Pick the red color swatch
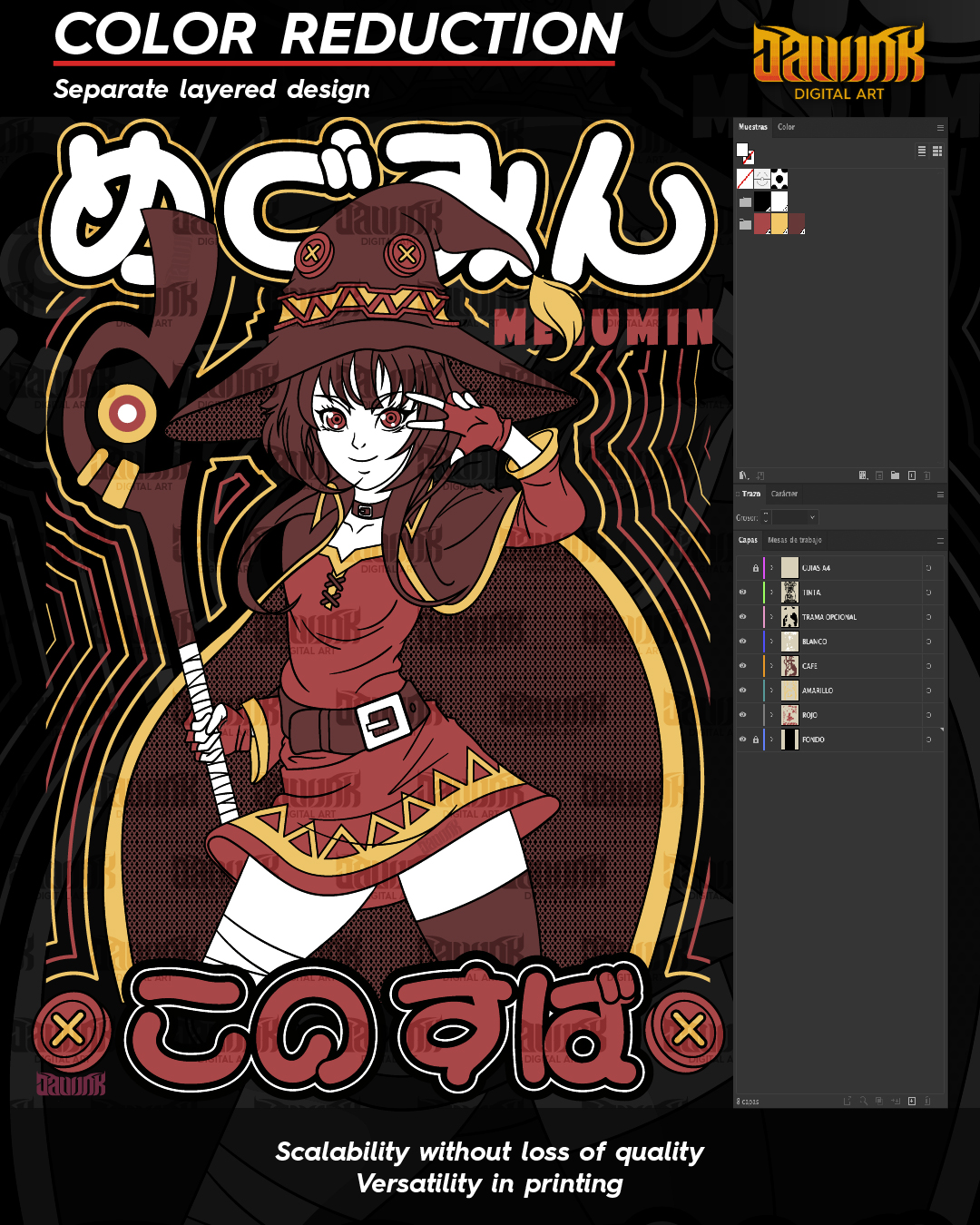 click(x=762, y=224)
